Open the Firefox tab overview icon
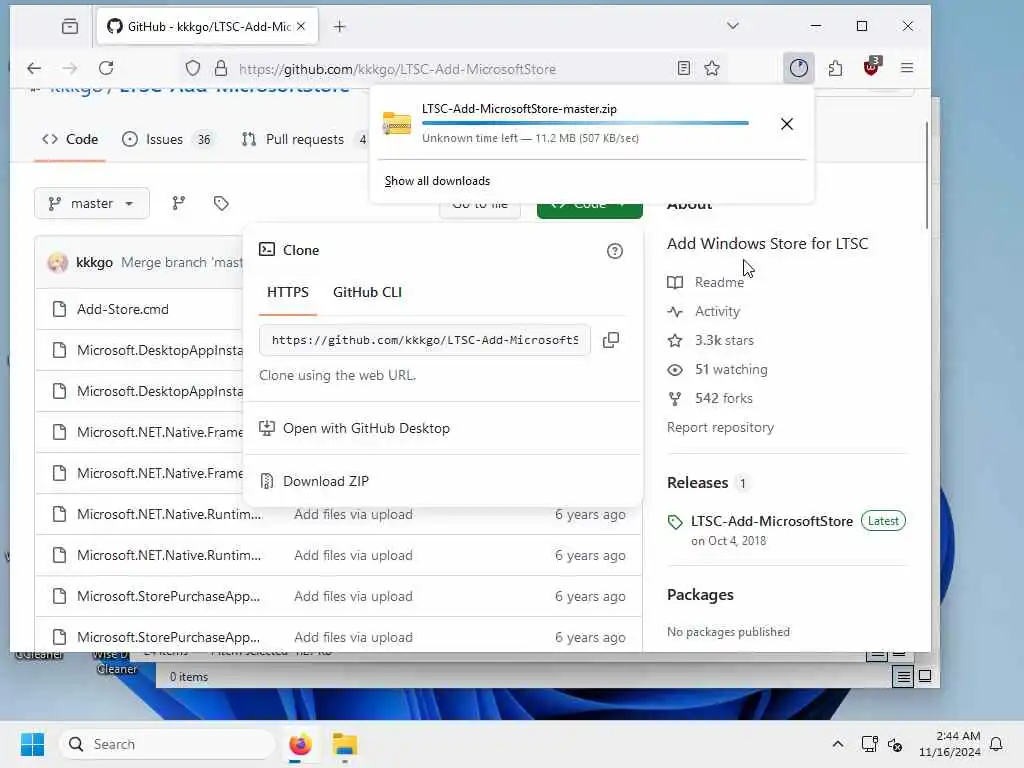The image size is (1024, 768). pyautogui.click(x=70, y=26)
